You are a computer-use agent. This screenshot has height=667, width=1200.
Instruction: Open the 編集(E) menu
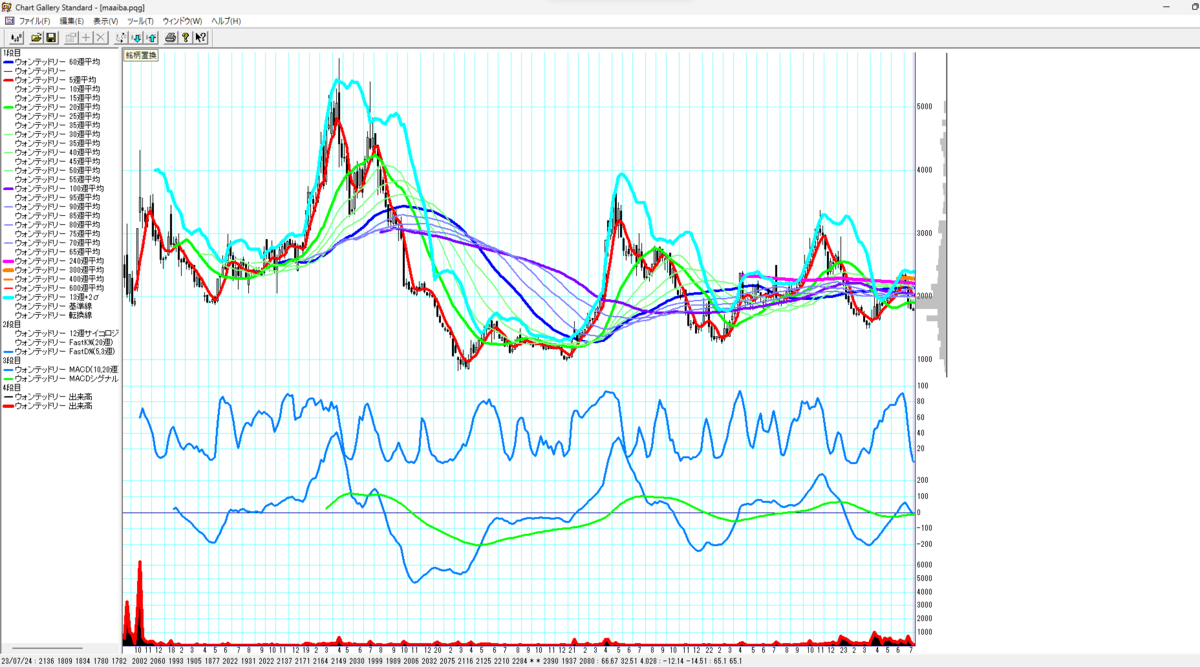[72, 20]
